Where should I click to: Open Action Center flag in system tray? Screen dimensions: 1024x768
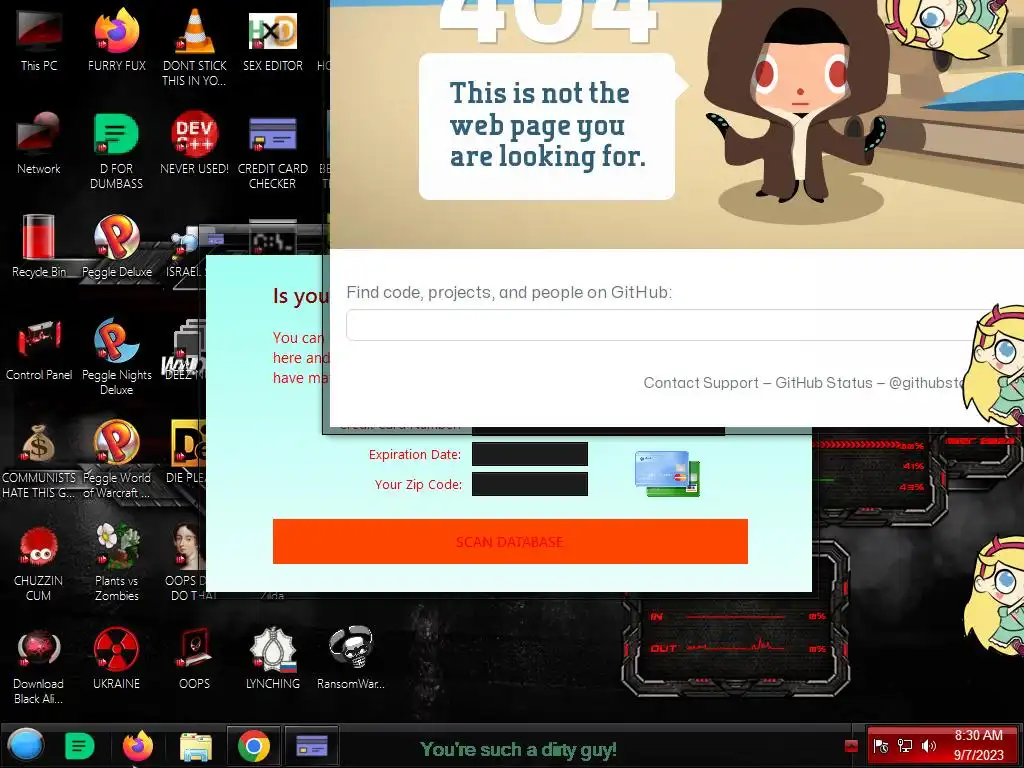(880, 746)
